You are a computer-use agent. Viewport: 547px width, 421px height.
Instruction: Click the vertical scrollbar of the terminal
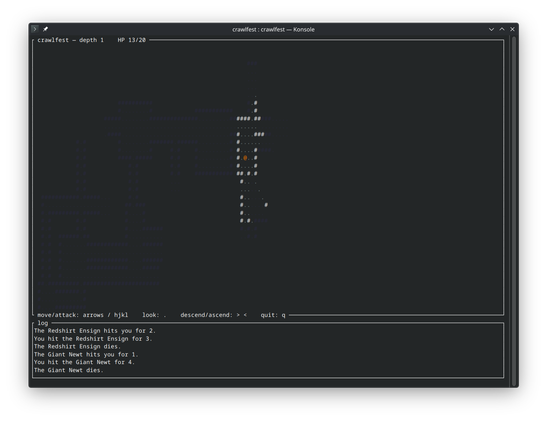(514, 211)
